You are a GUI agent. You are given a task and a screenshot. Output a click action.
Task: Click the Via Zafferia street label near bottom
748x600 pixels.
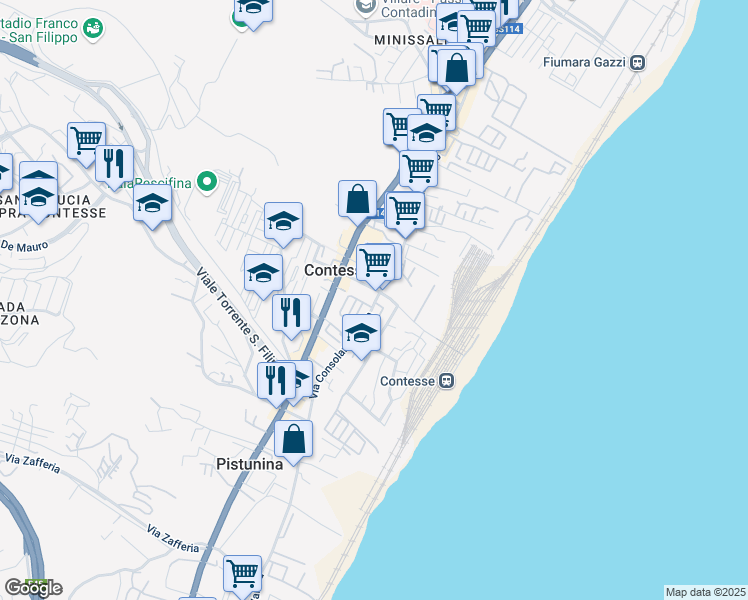click(x=173, y=539)
